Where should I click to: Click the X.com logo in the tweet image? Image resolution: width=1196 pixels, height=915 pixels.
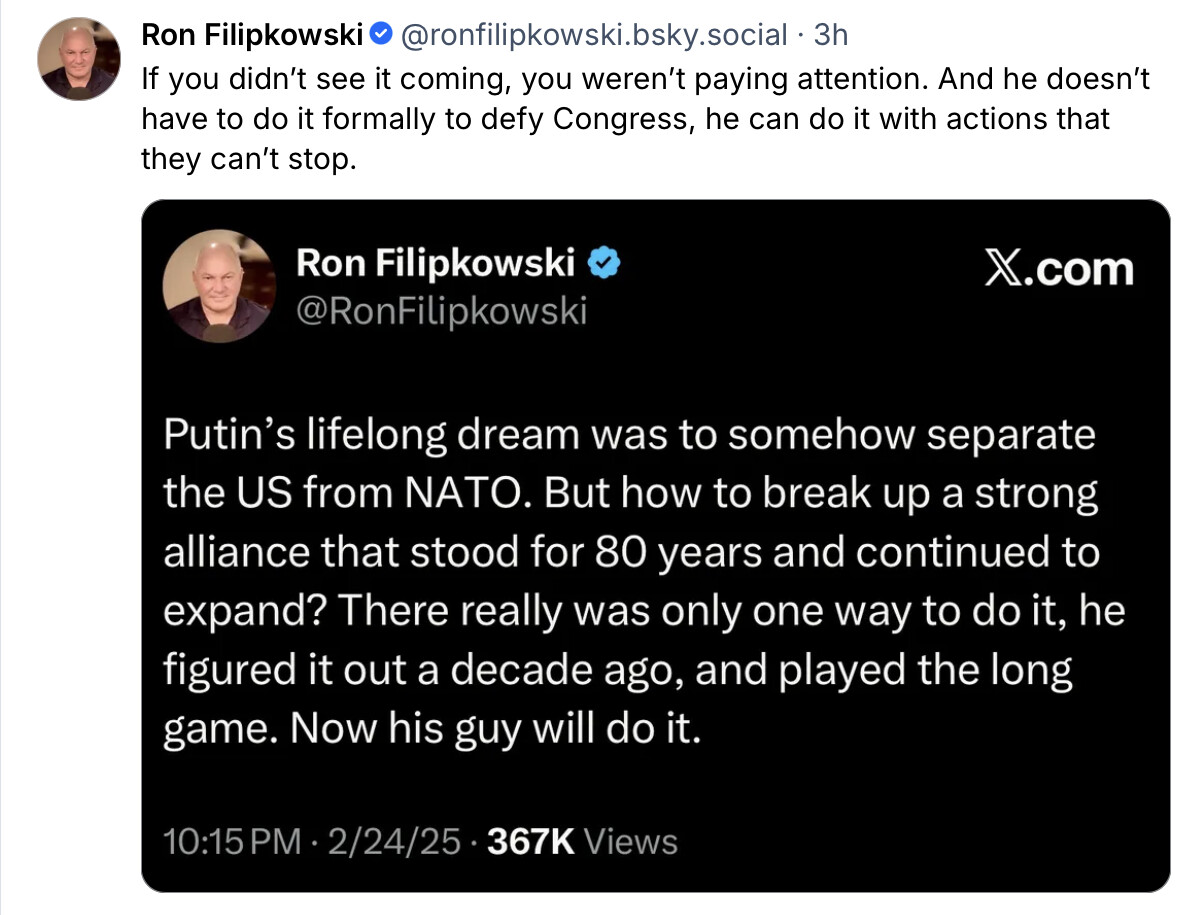point(1060,270)
